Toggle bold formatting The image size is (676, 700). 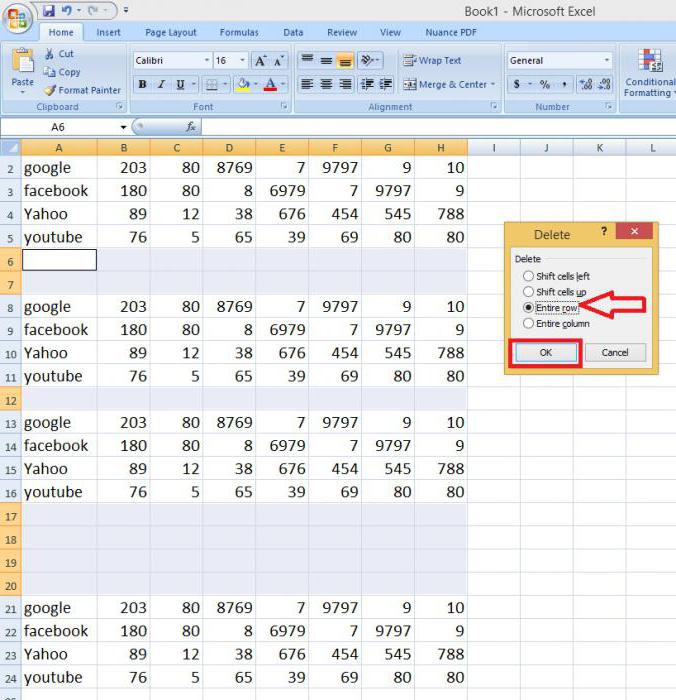142,84
